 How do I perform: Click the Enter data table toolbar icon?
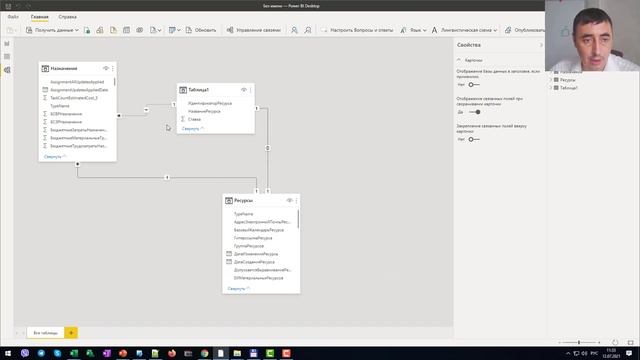tap(127, 30)
